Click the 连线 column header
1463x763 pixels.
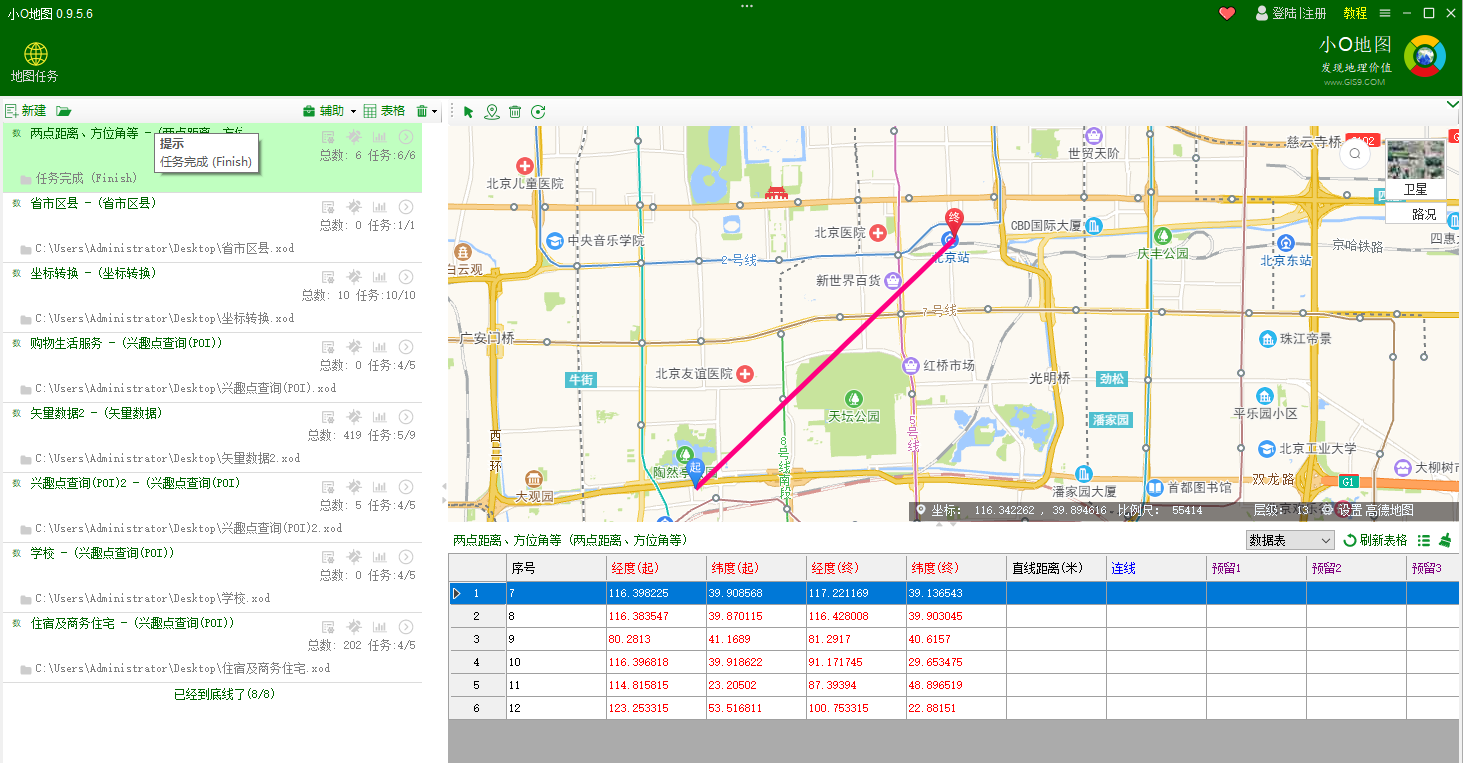pos(1156,568)
